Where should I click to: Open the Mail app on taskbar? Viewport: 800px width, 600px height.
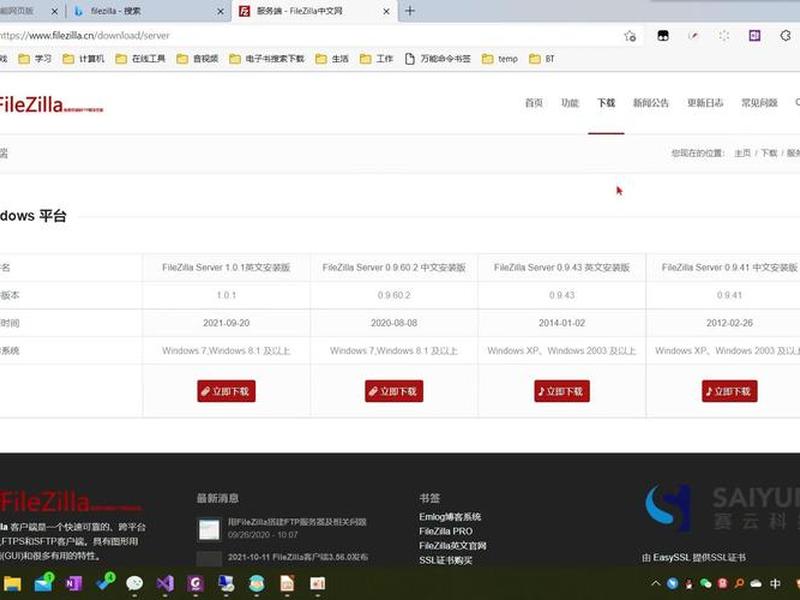pos(44,583)
